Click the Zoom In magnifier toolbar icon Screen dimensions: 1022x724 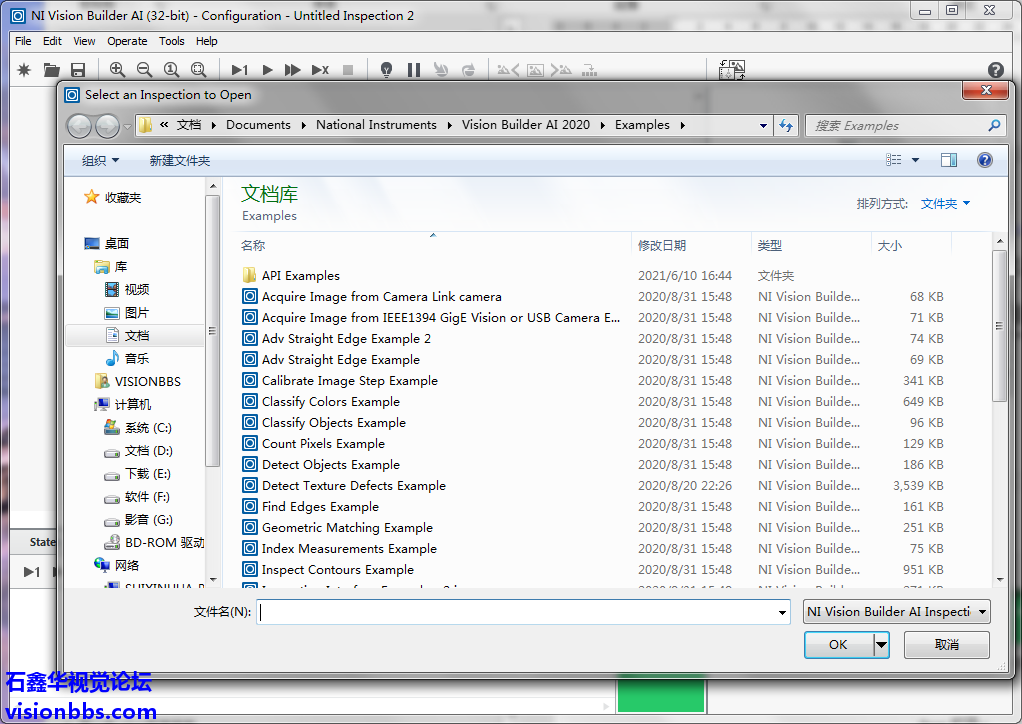(117, 70)
